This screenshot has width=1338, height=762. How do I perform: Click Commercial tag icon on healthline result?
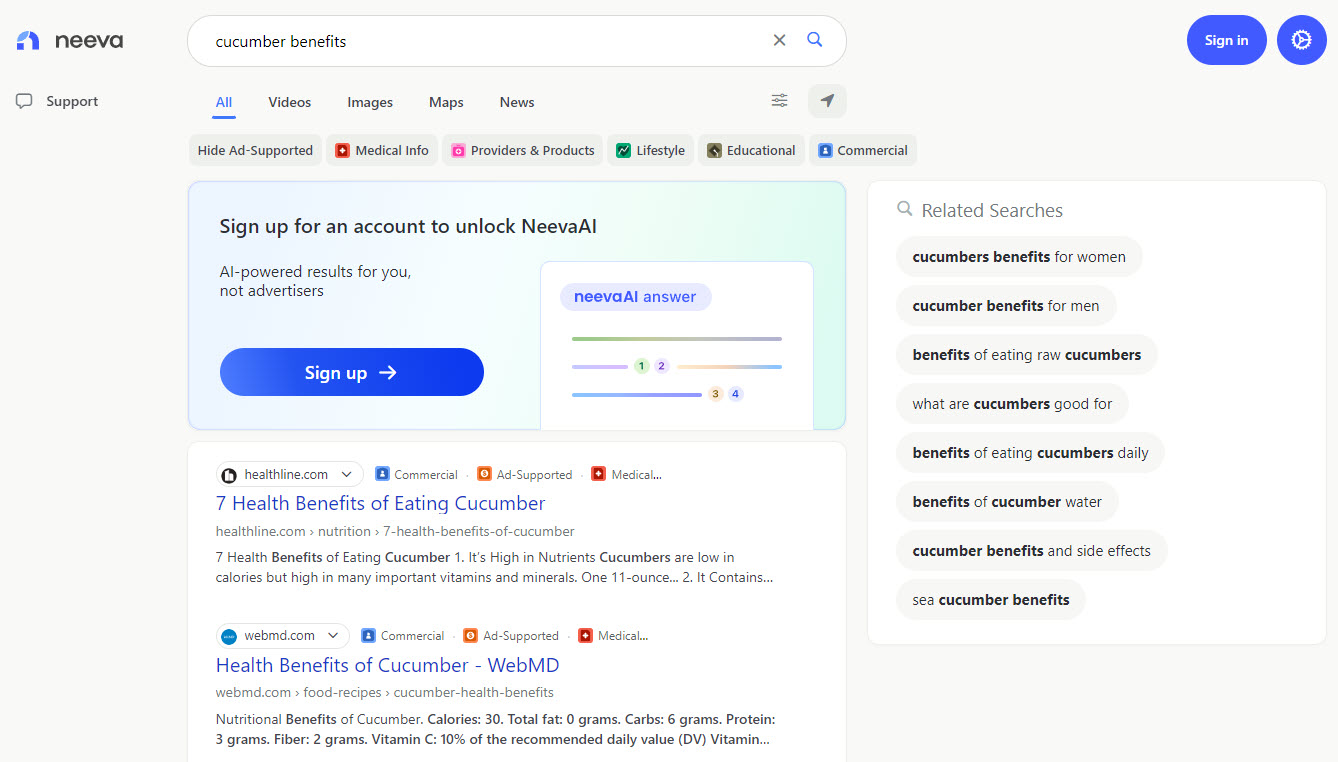(x=382, y=474)
